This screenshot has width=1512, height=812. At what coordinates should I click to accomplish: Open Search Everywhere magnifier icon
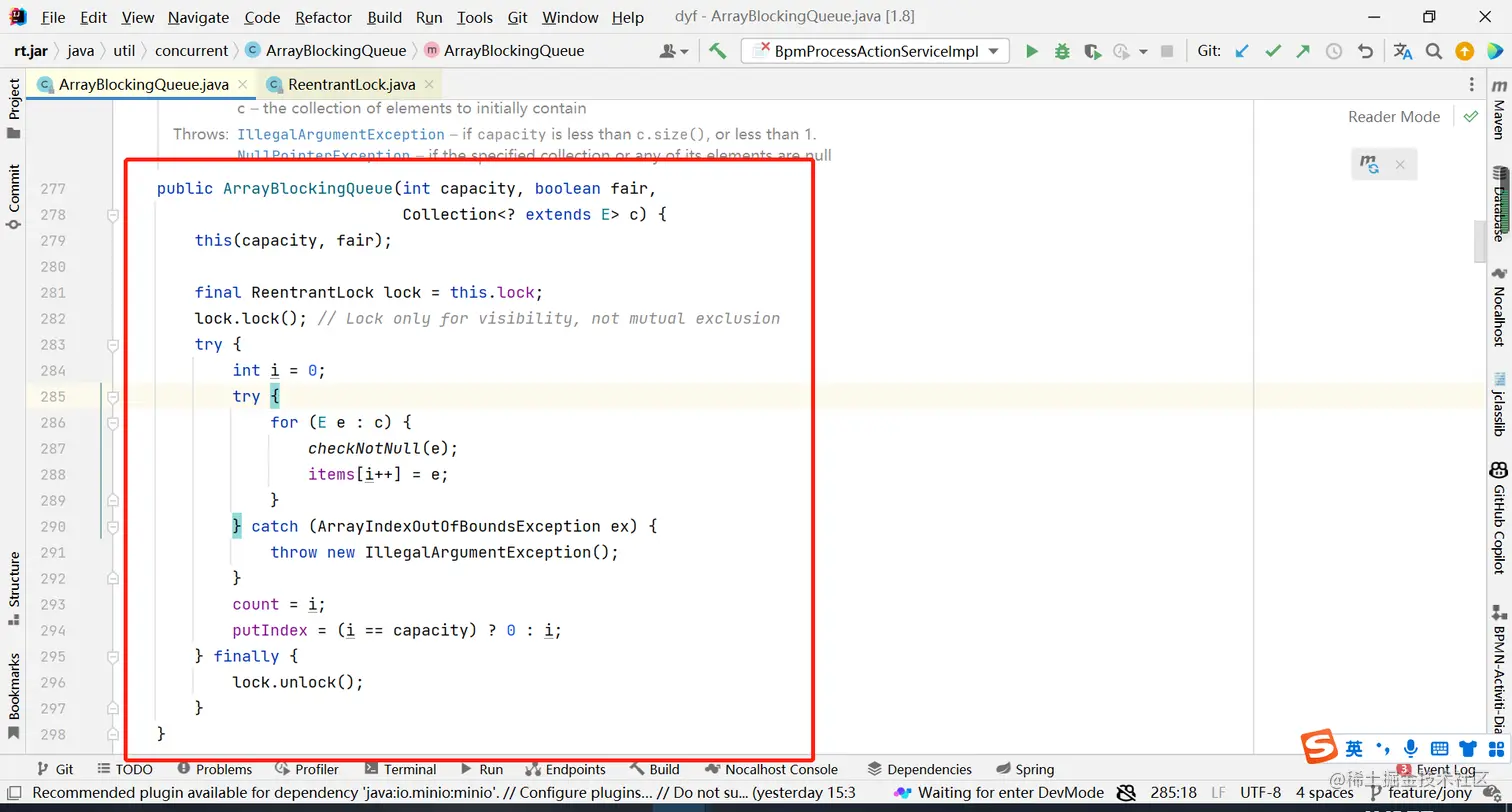point(1434,51)
